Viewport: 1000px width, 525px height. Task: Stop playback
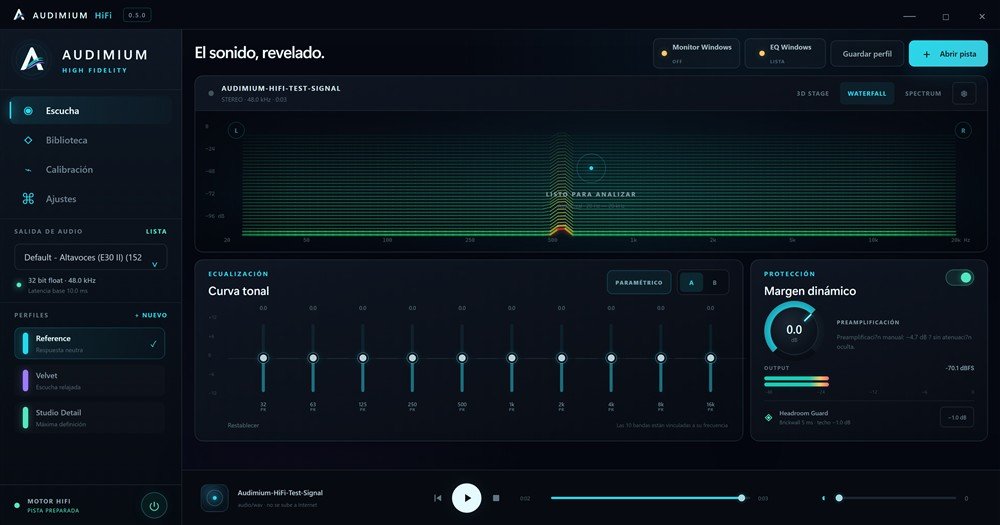[x=496, y=498]
